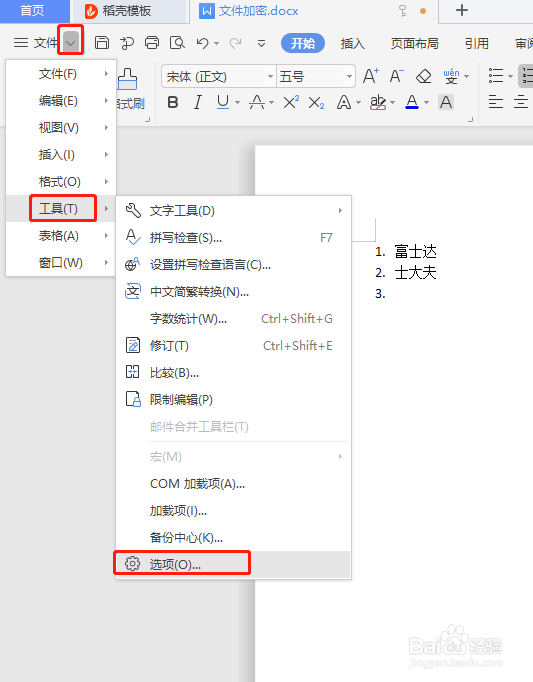Image resolution: width=533 pixels, height=682 pixels.
Task: Open the 格式(O) submenu
Action: click(x=61, y=182)
